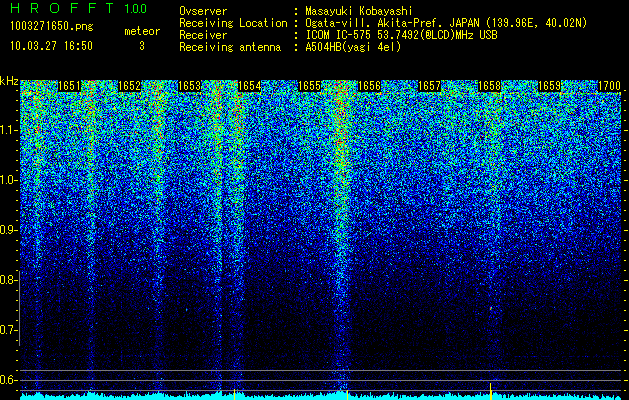Click the meteor count label

[x=142, y=31]
